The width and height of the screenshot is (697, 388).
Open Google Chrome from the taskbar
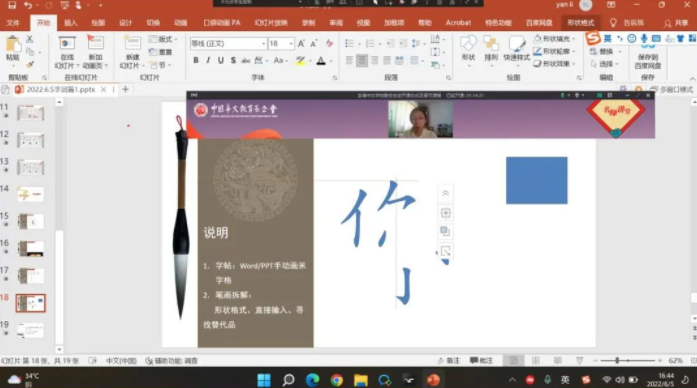coord(336,380)
